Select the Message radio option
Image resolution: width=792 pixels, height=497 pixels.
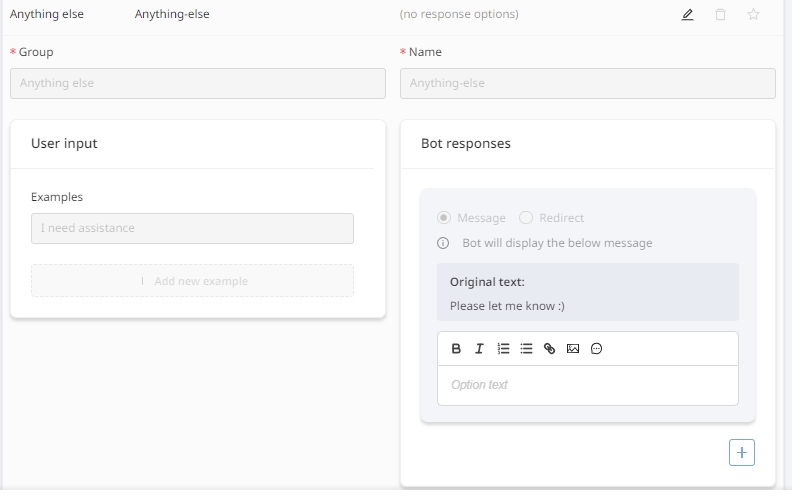444,218
